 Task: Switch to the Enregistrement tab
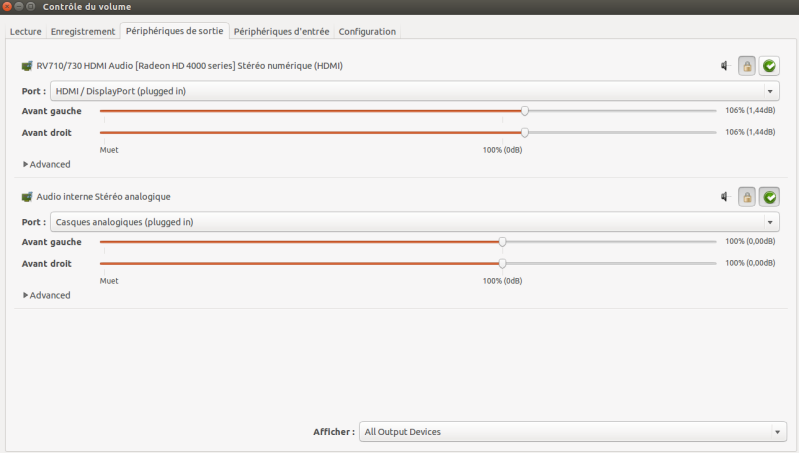(83, 32)
